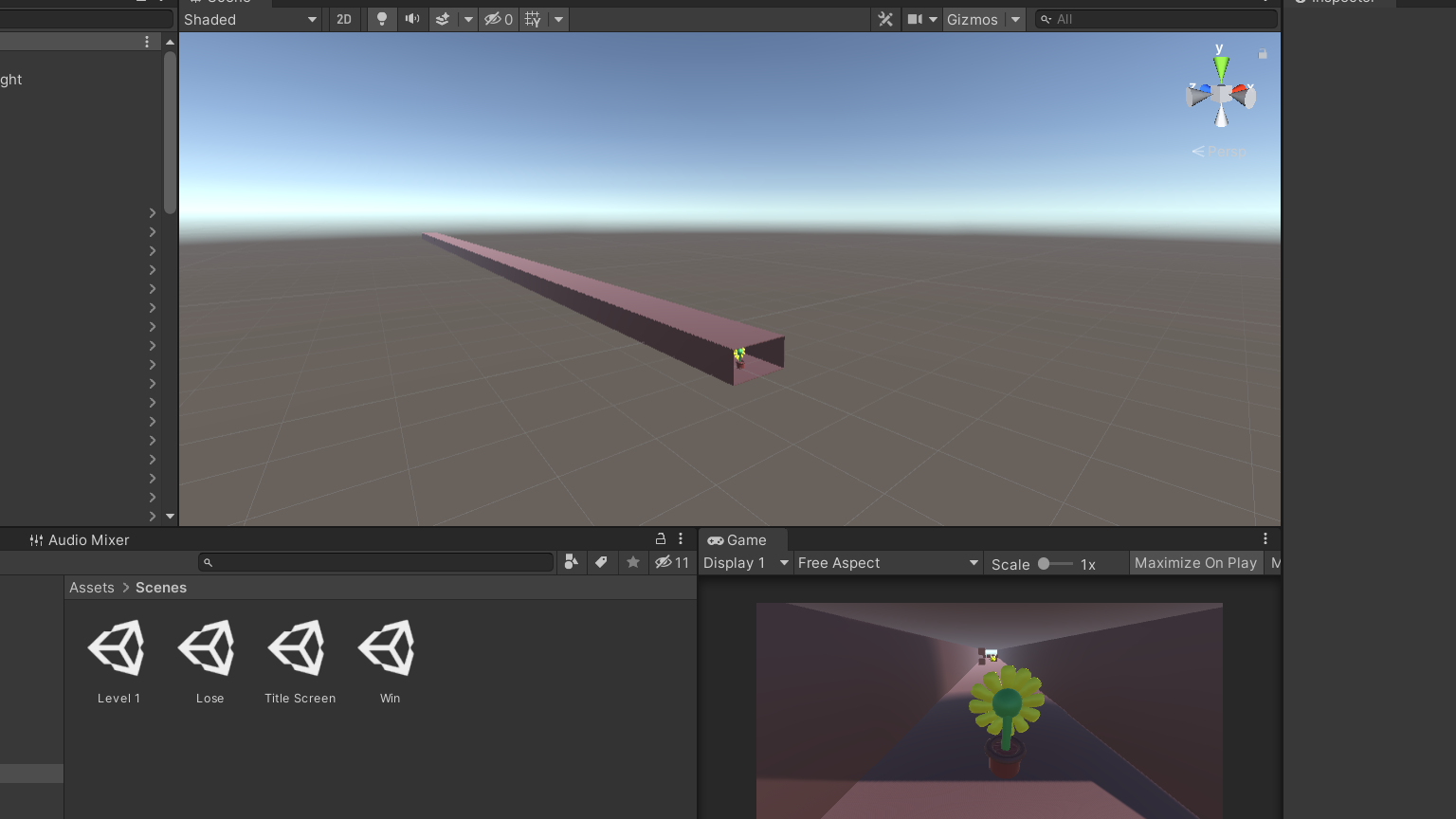1456x819 pixels.
Task: Open the scene effects dropdown arrow
Action: point(468,19)
